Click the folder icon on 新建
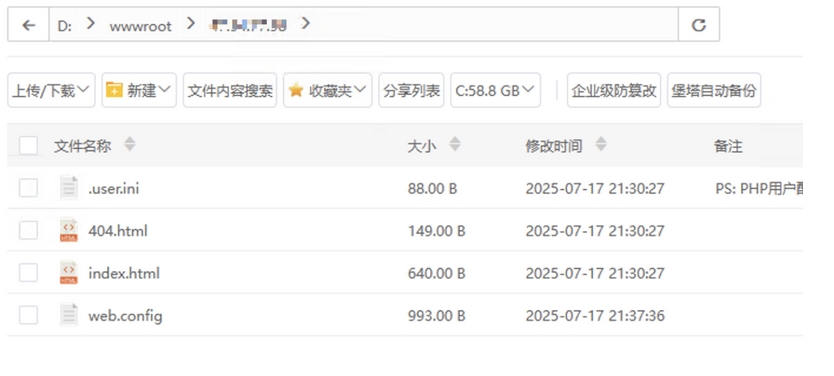This screenshot has height=376, width=834. tap(114, 90)
